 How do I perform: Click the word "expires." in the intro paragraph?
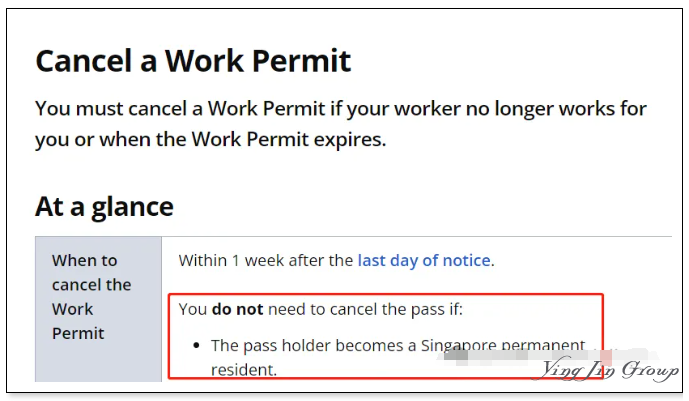(350, 140)
